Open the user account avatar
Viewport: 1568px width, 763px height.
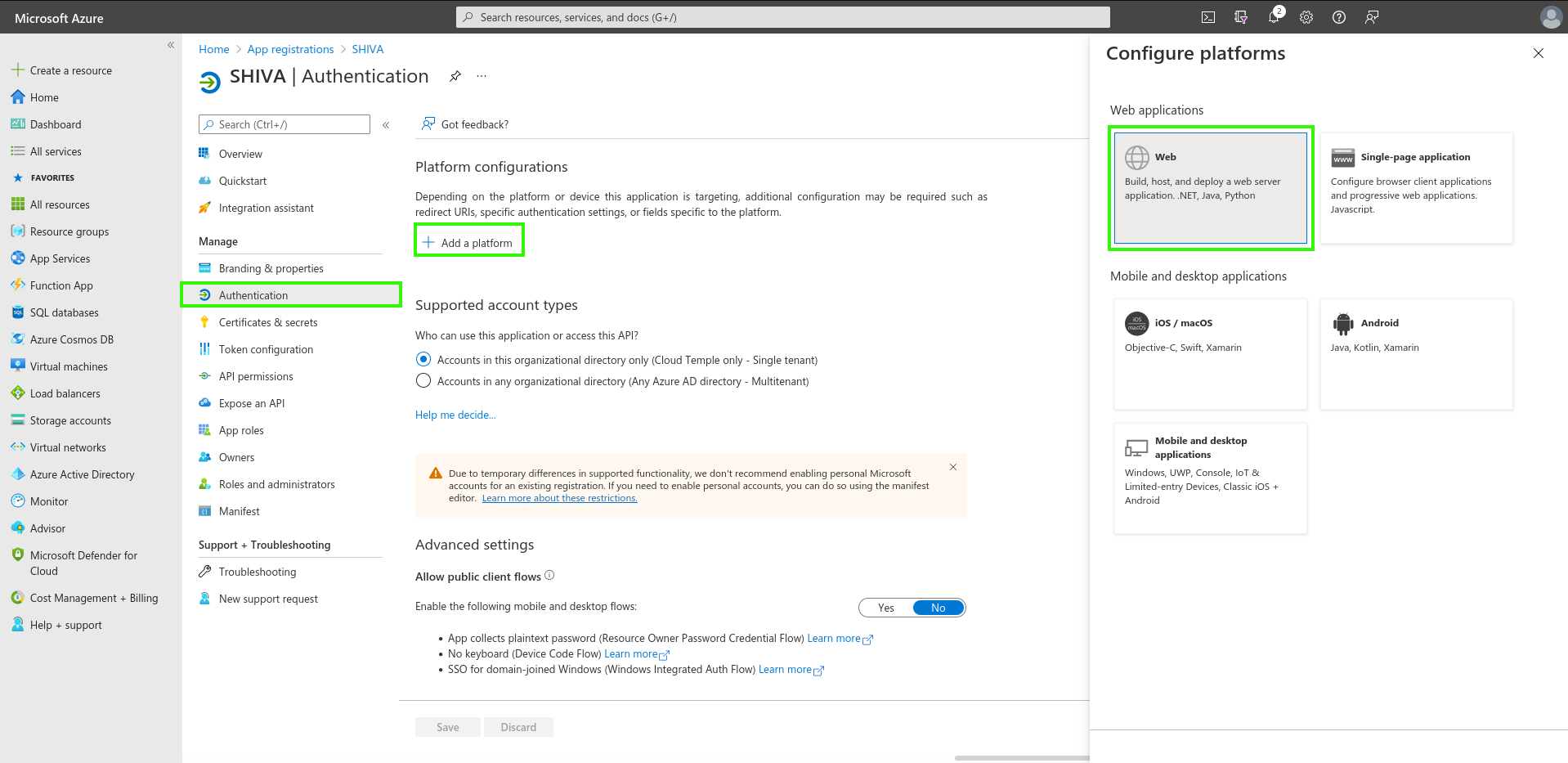click(1550, 17)
